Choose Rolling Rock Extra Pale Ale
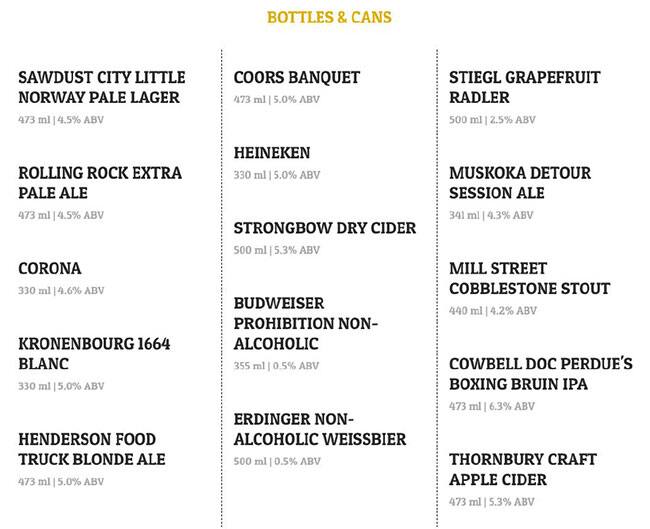 tap(100, 183)
